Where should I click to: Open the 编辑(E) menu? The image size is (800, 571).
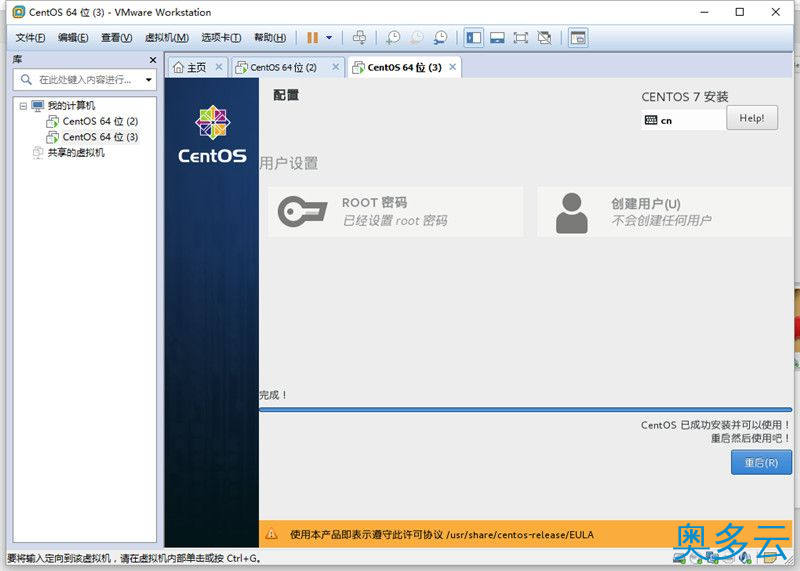tap(73, 38)
